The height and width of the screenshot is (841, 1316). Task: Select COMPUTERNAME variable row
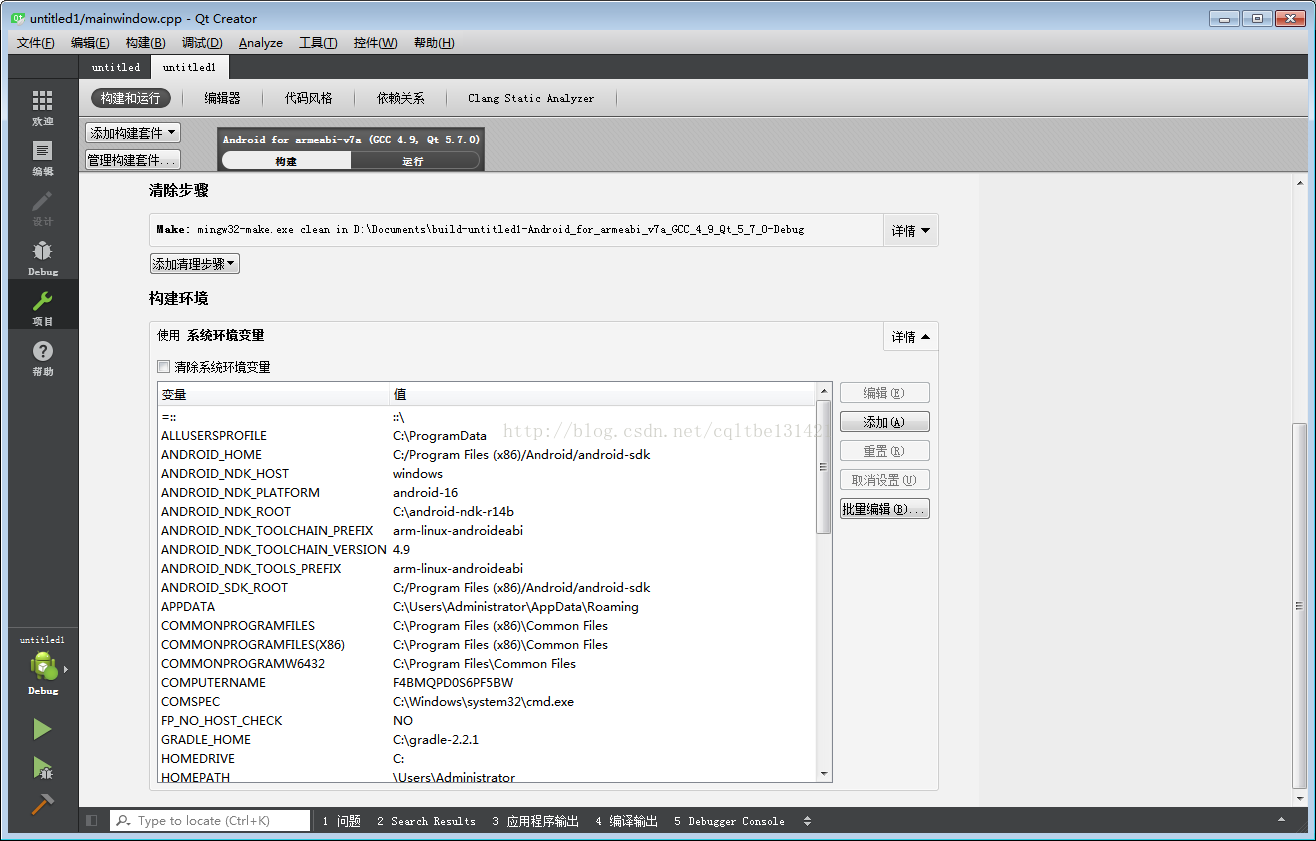[x=487, y=682]
